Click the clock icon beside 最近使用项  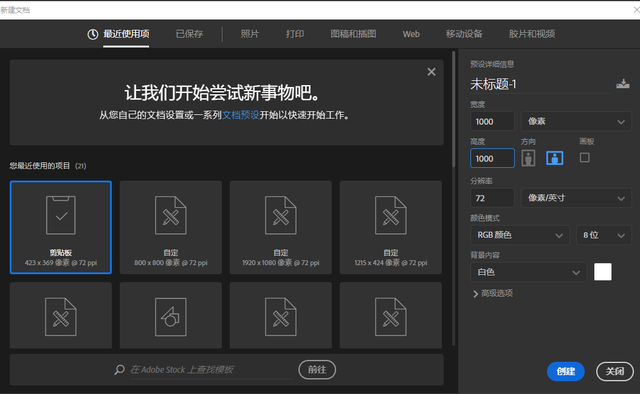click(x=93, y=34)
